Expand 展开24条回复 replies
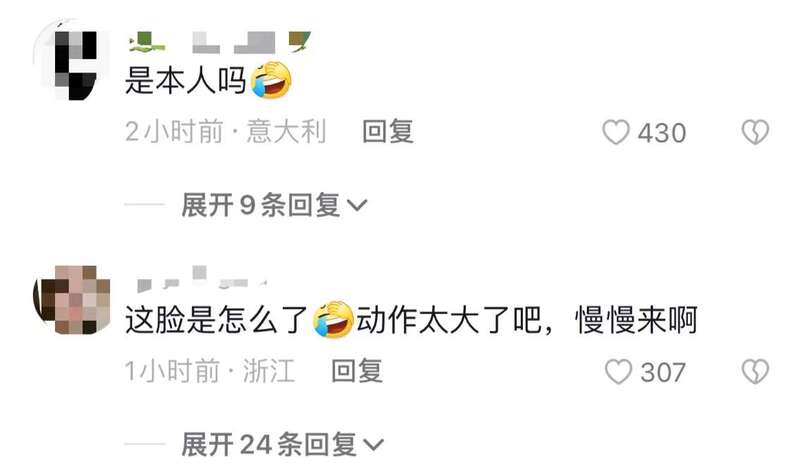This screenshot has height=469, width=800. (x=282, y=445)
